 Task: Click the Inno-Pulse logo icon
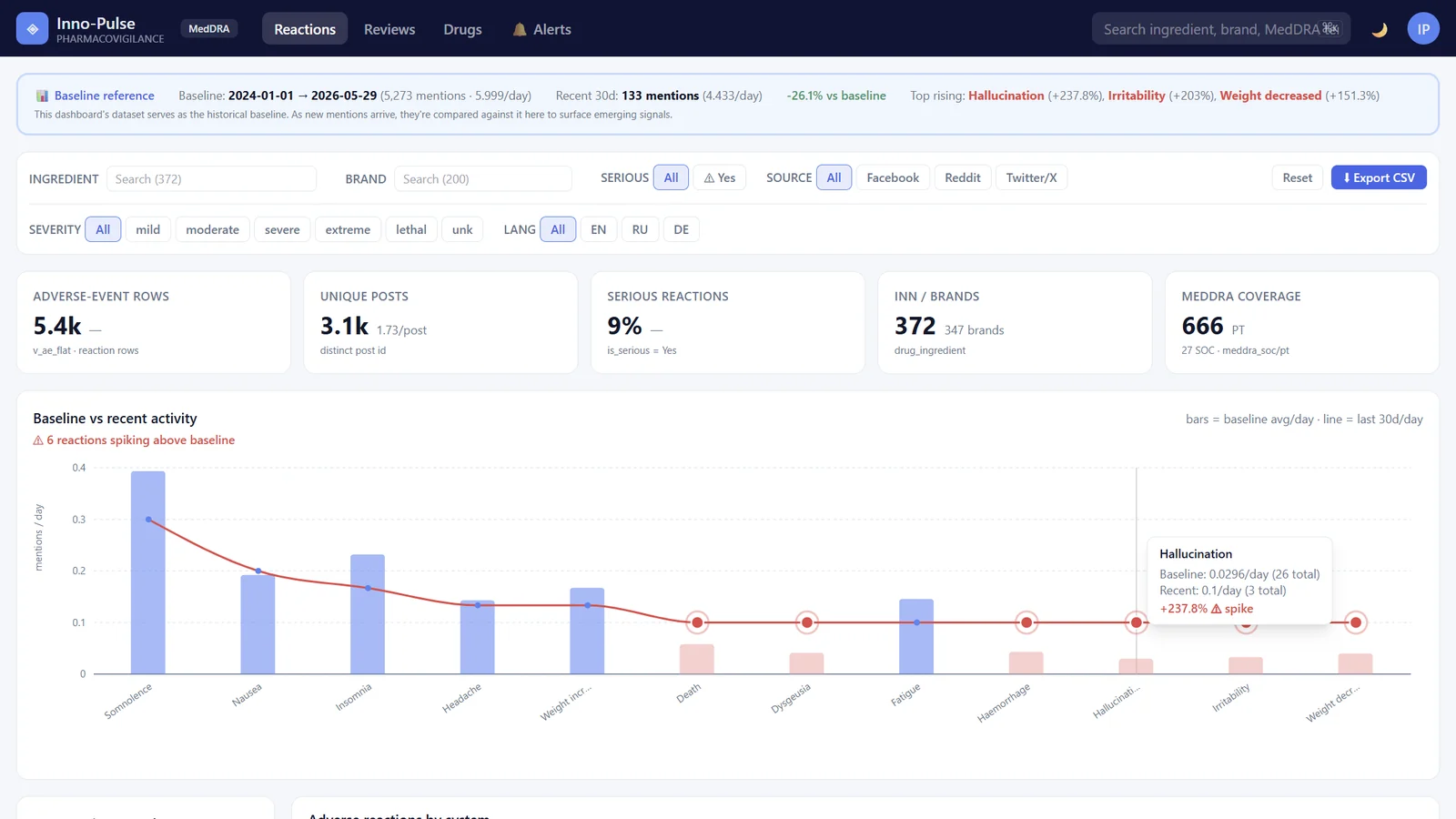click(x=32, y=29)
